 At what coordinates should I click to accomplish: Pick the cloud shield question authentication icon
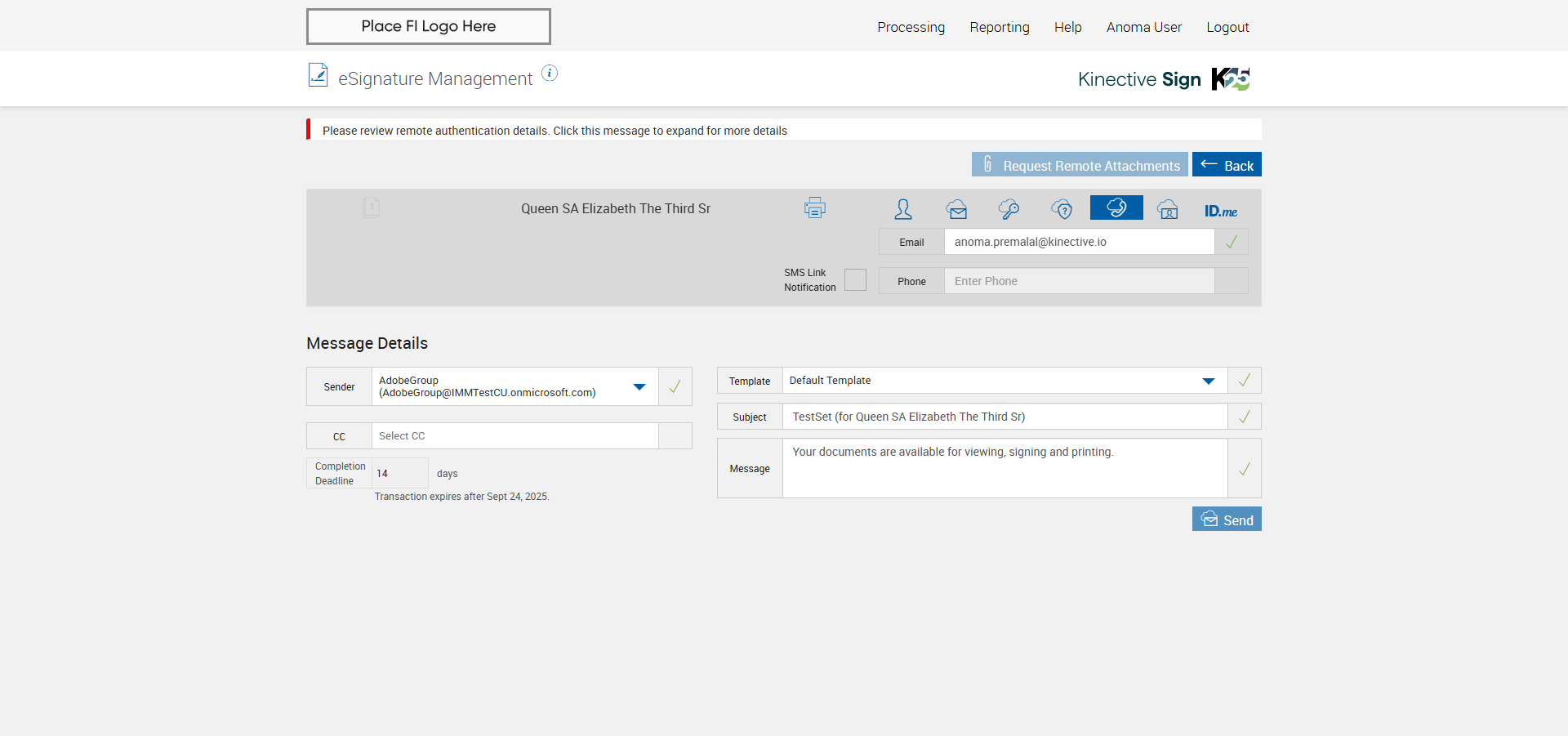(x=1062, y=209)
